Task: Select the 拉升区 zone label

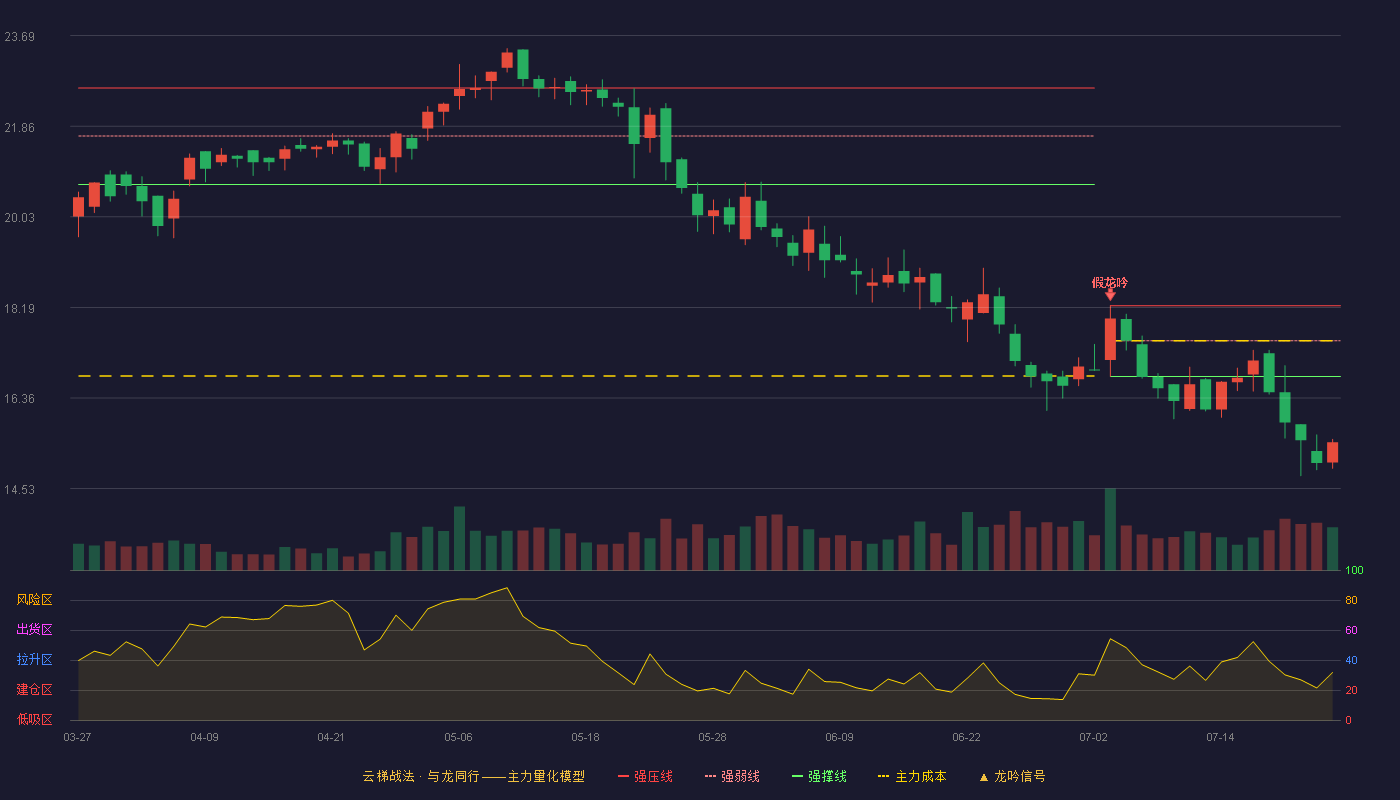Action: tap(34, 660)
